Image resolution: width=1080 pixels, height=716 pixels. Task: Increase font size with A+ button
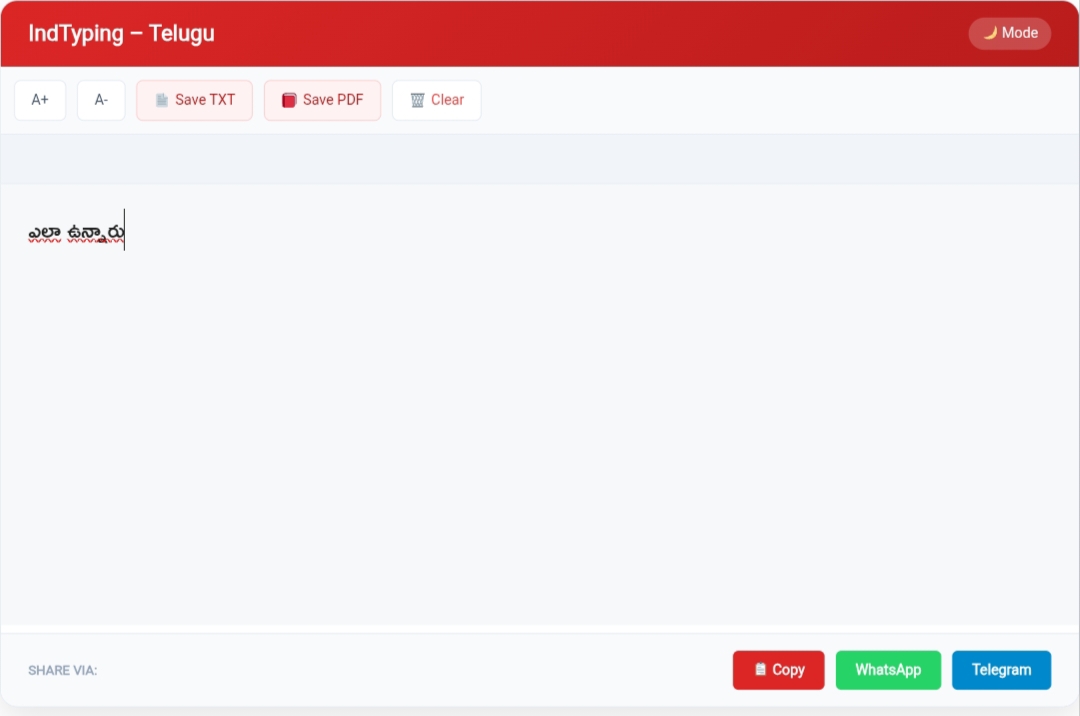tap(40, 100)
